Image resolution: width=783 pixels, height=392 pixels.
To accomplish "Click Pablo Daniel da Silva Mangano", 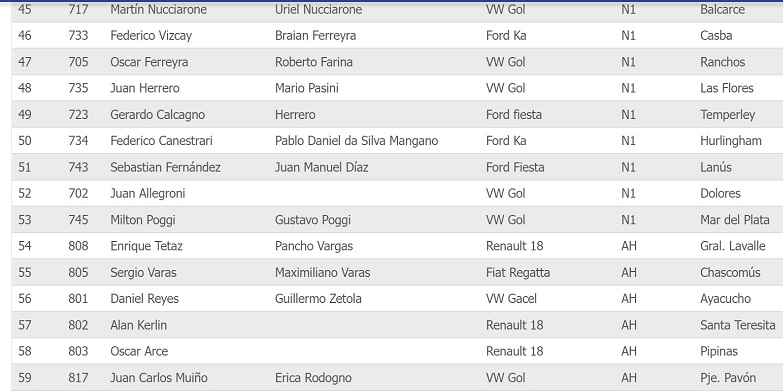I will tap(357, 141).
